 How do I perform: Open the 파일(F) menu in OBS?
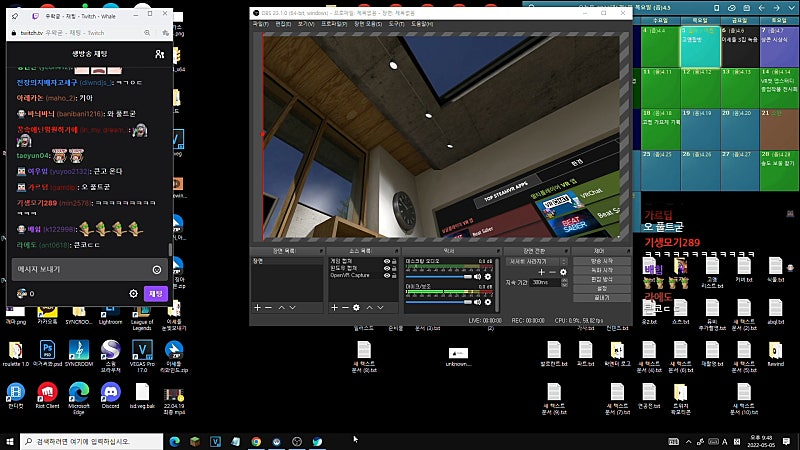[x=261, y=24]
